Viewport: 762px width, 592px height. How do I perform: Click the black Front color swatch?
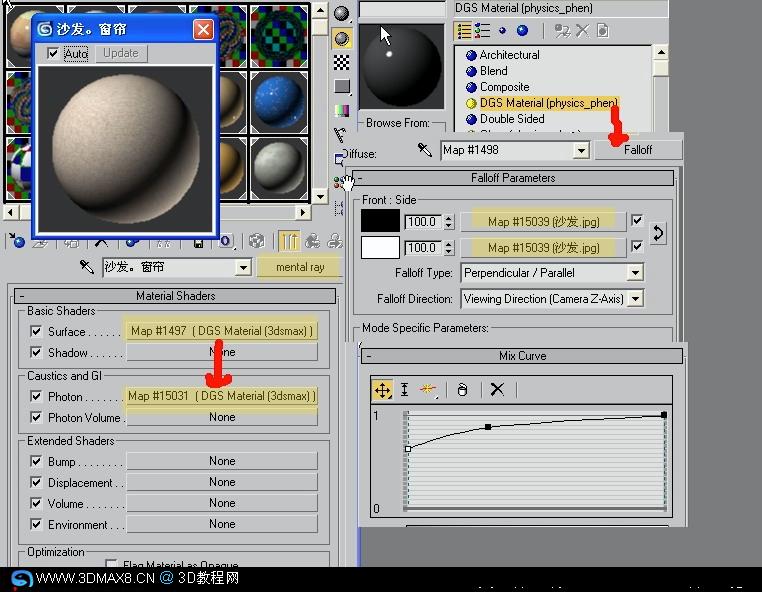point(380,221)
